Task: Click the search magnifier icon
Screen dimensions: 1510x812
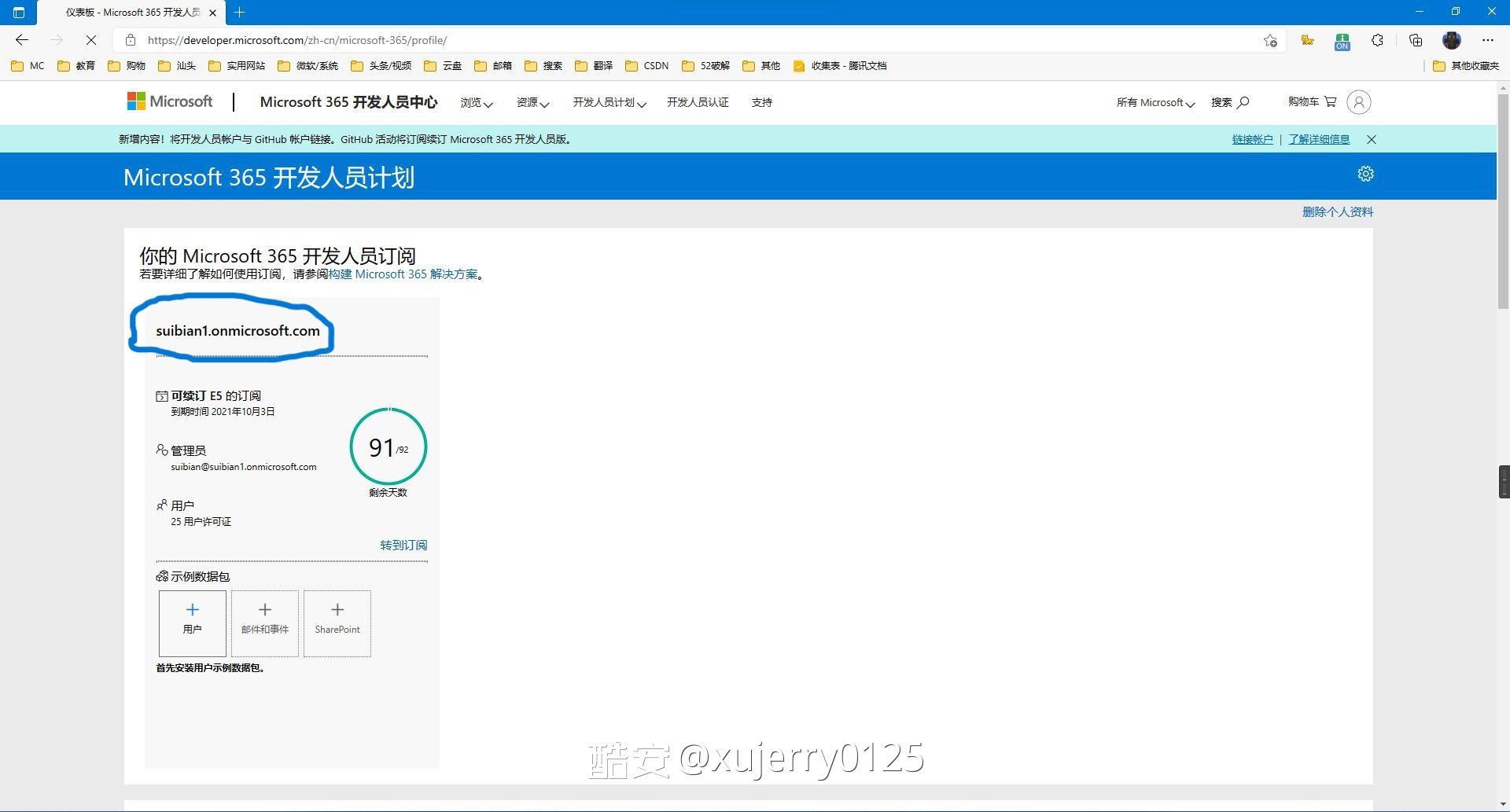Action: 1243,102
